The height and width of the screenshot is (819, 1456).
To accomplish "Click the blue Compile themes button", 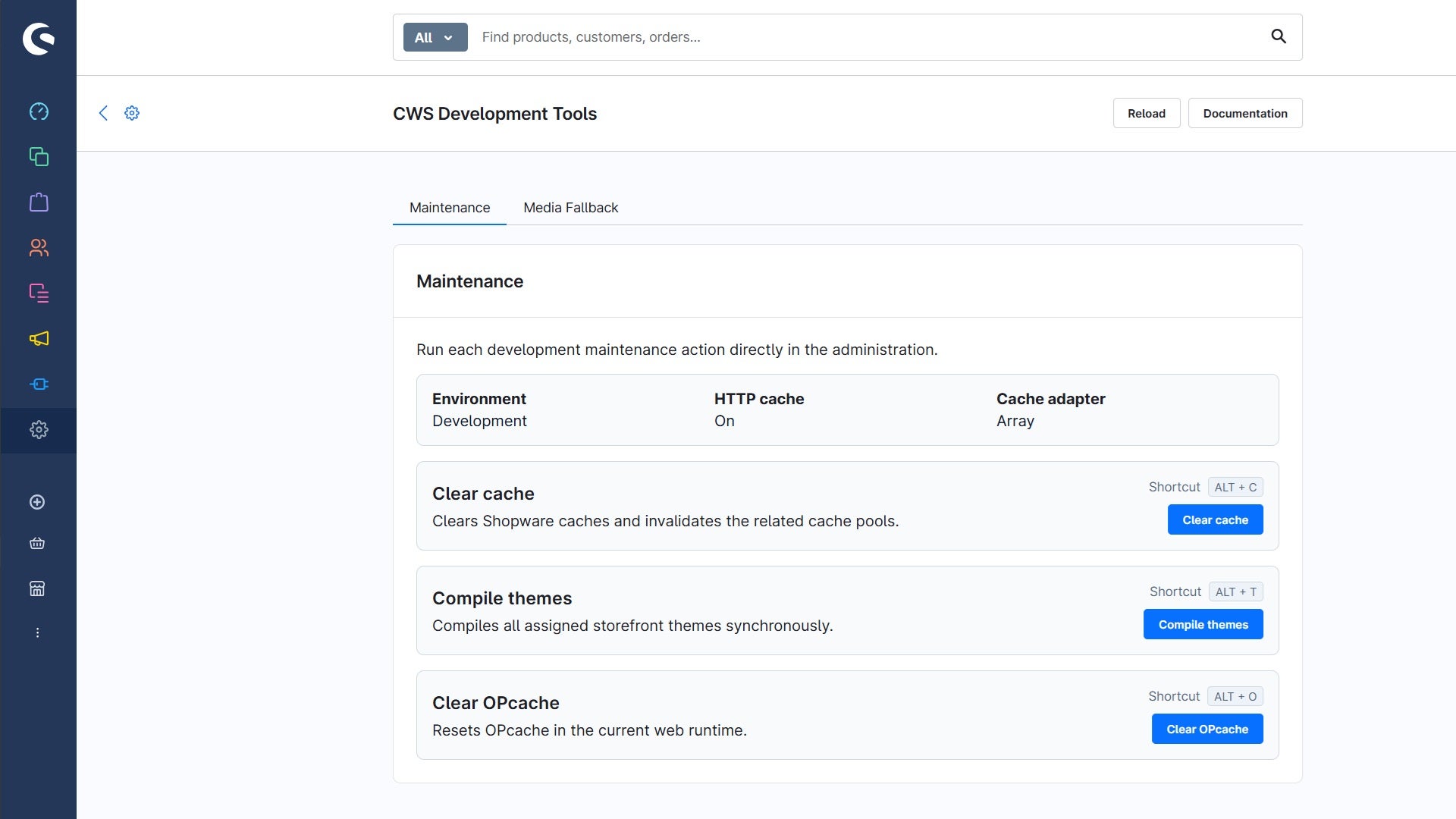I will pyautogui.click(x=1203, y=624).
